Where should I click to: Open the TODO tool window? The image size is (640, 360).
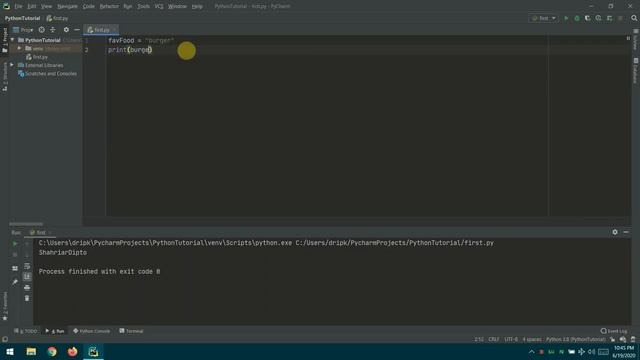click(x=25, y=331)
